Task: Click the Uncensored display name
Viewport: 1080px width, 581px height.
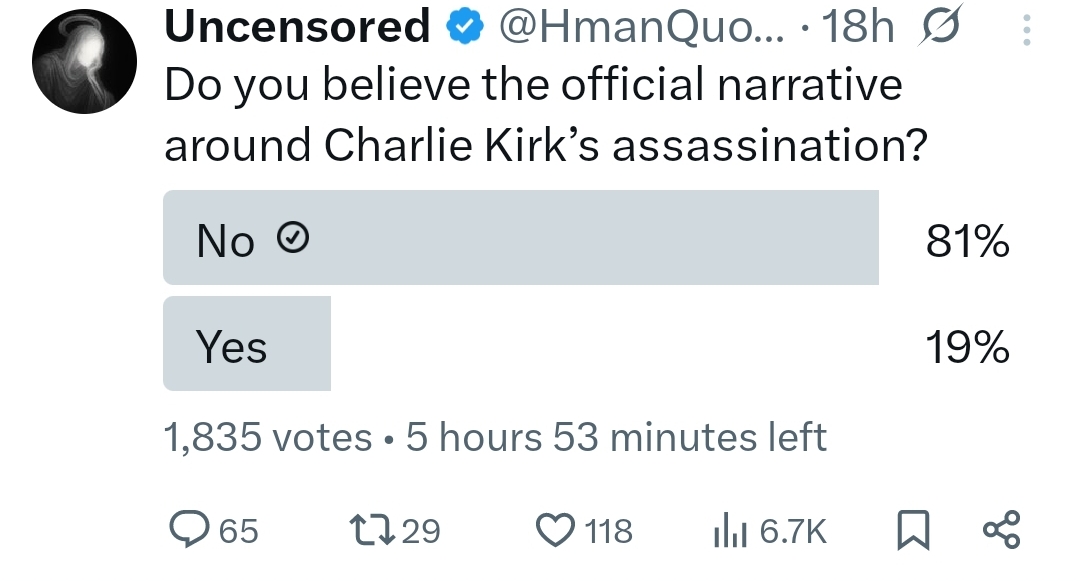Action: pos(297,27)
